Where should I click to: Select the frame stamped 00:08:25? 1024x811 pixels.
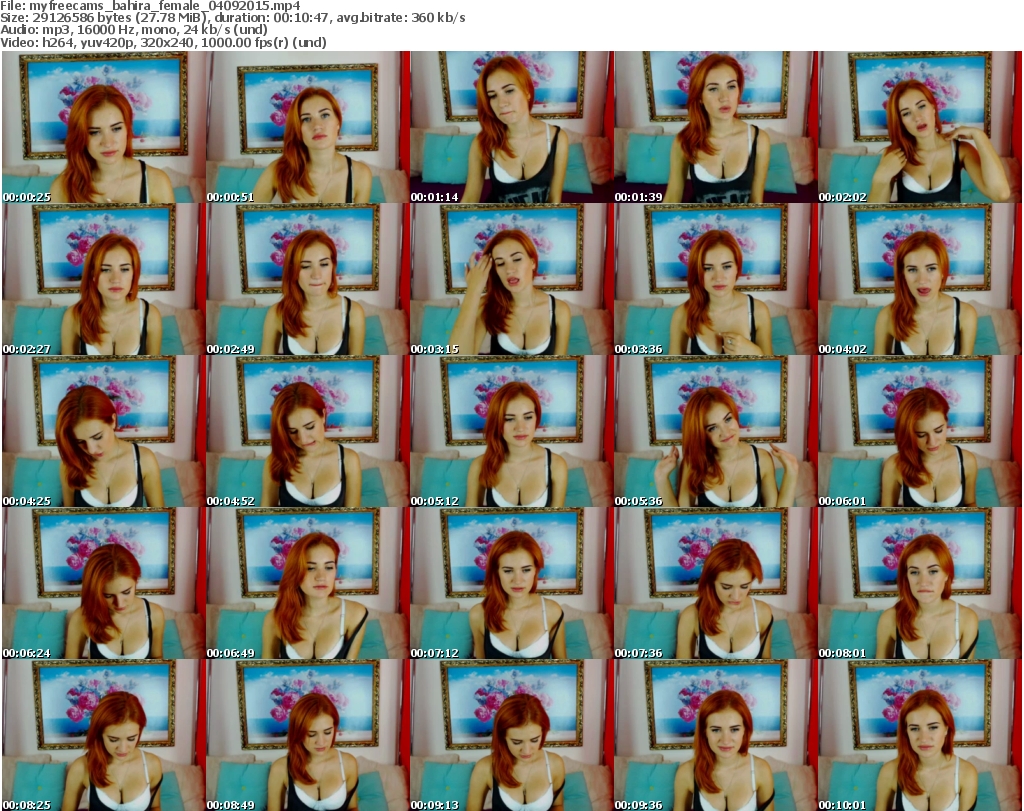[x=104, y=735]
